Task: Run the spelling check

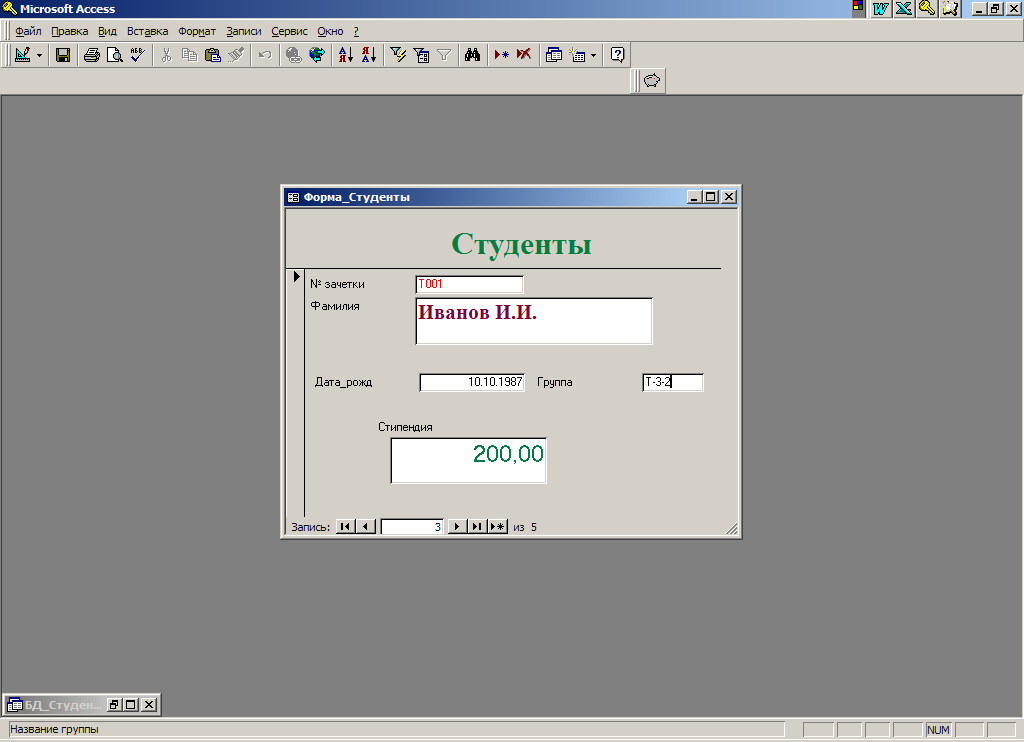Action: click(137, 55)
